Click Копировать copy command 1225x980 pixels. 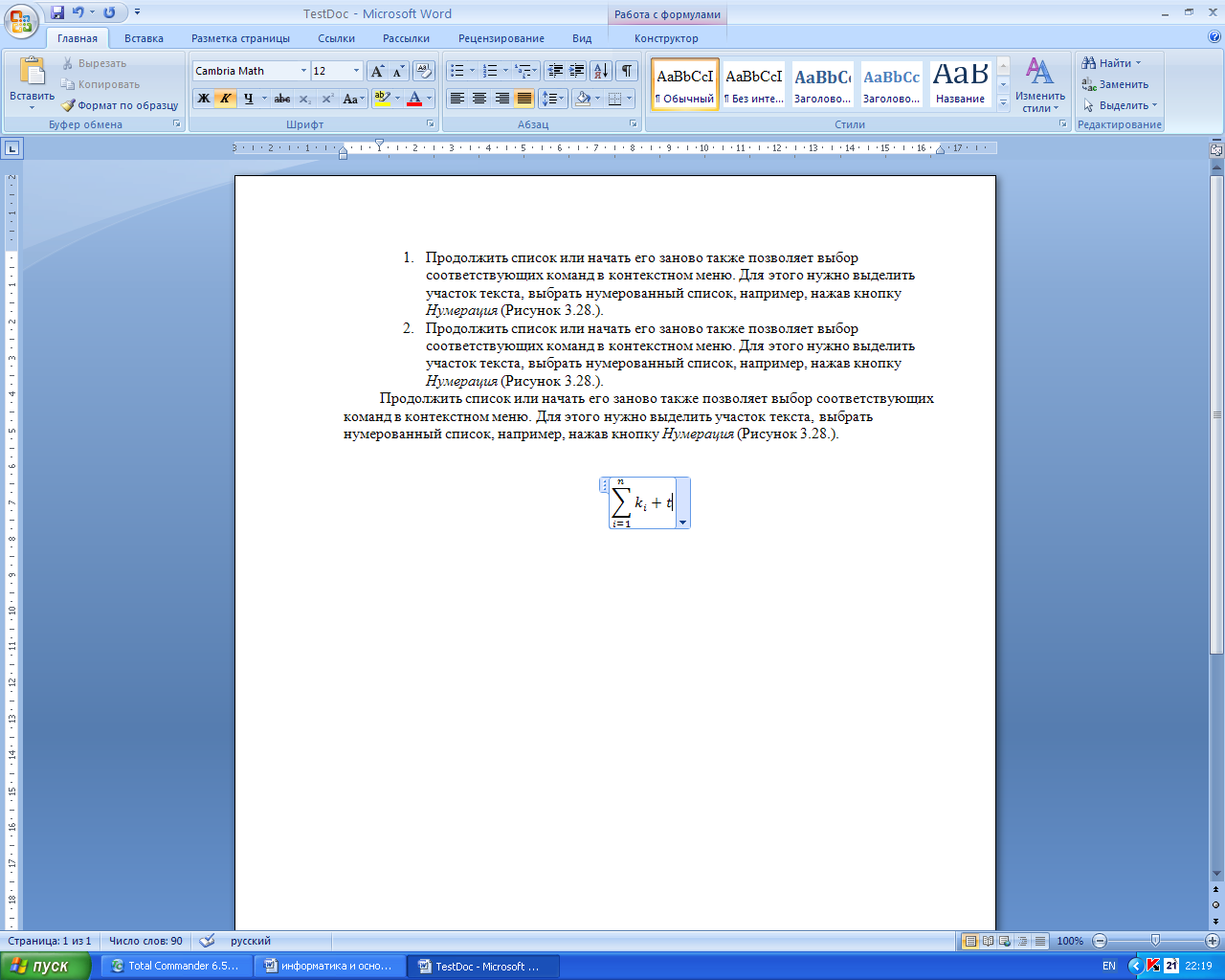tap(100, 84)
